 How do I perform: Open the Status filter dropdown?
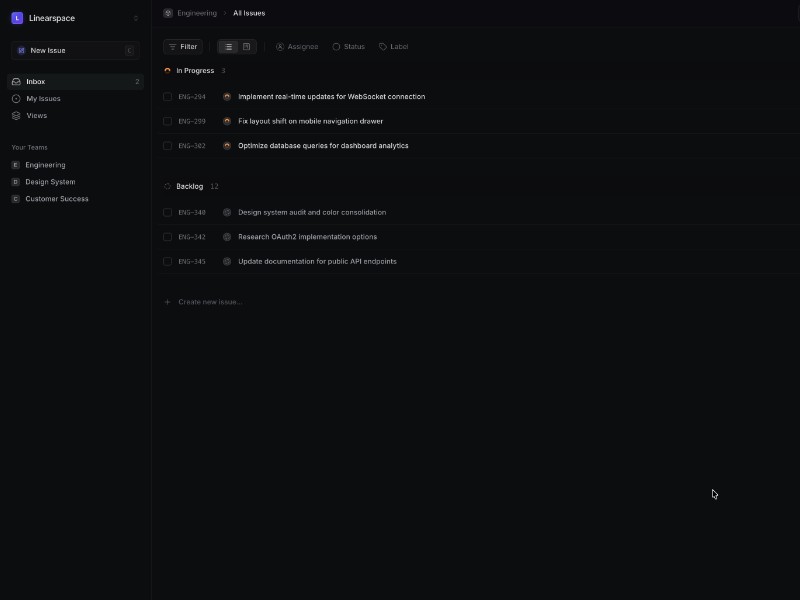[349, 46]
